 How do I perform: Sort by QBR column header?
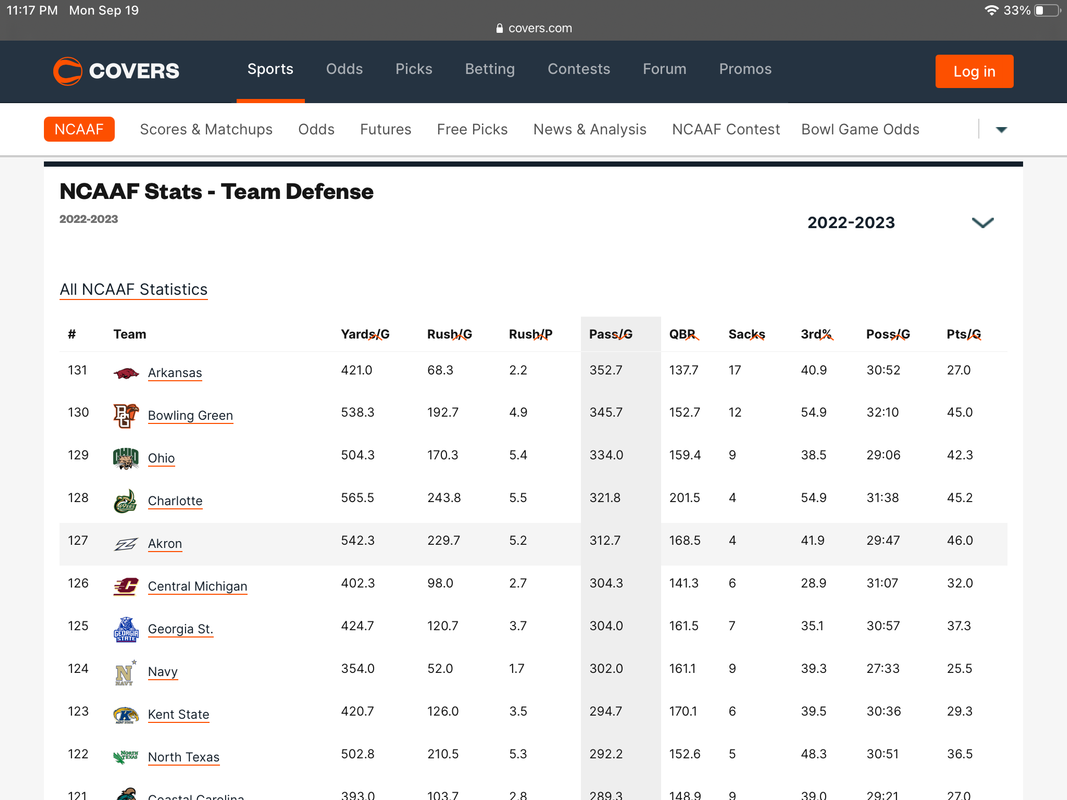click(x=683, y=334)
